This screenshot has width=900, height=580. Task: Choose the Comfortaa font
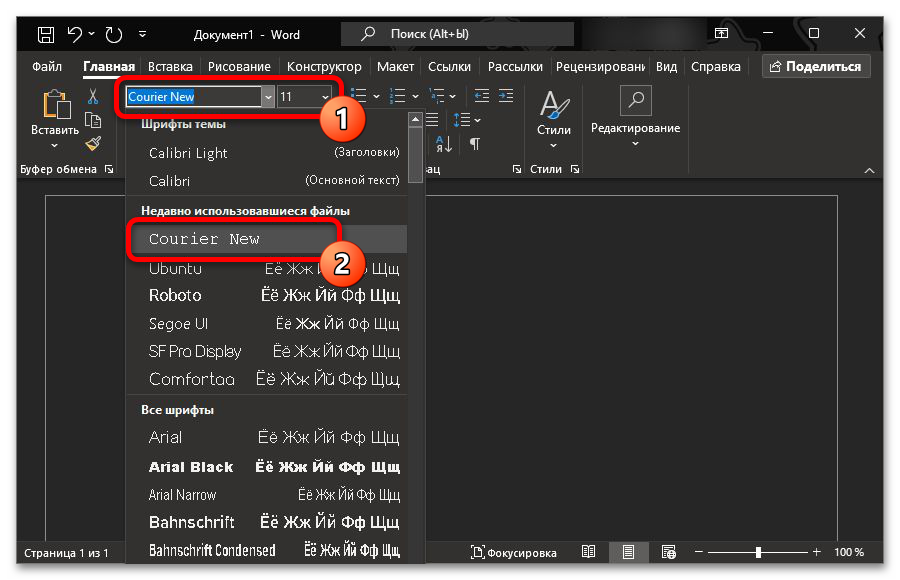tap(266, 379)
